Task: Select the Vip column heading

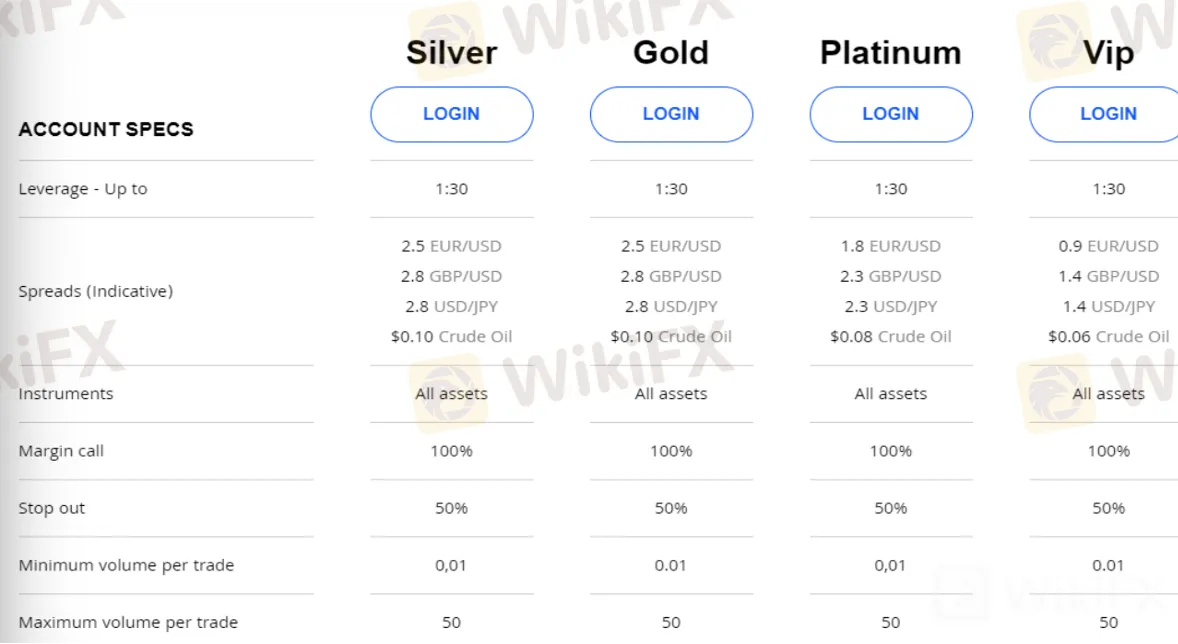Action: [x=1109, y=53]
